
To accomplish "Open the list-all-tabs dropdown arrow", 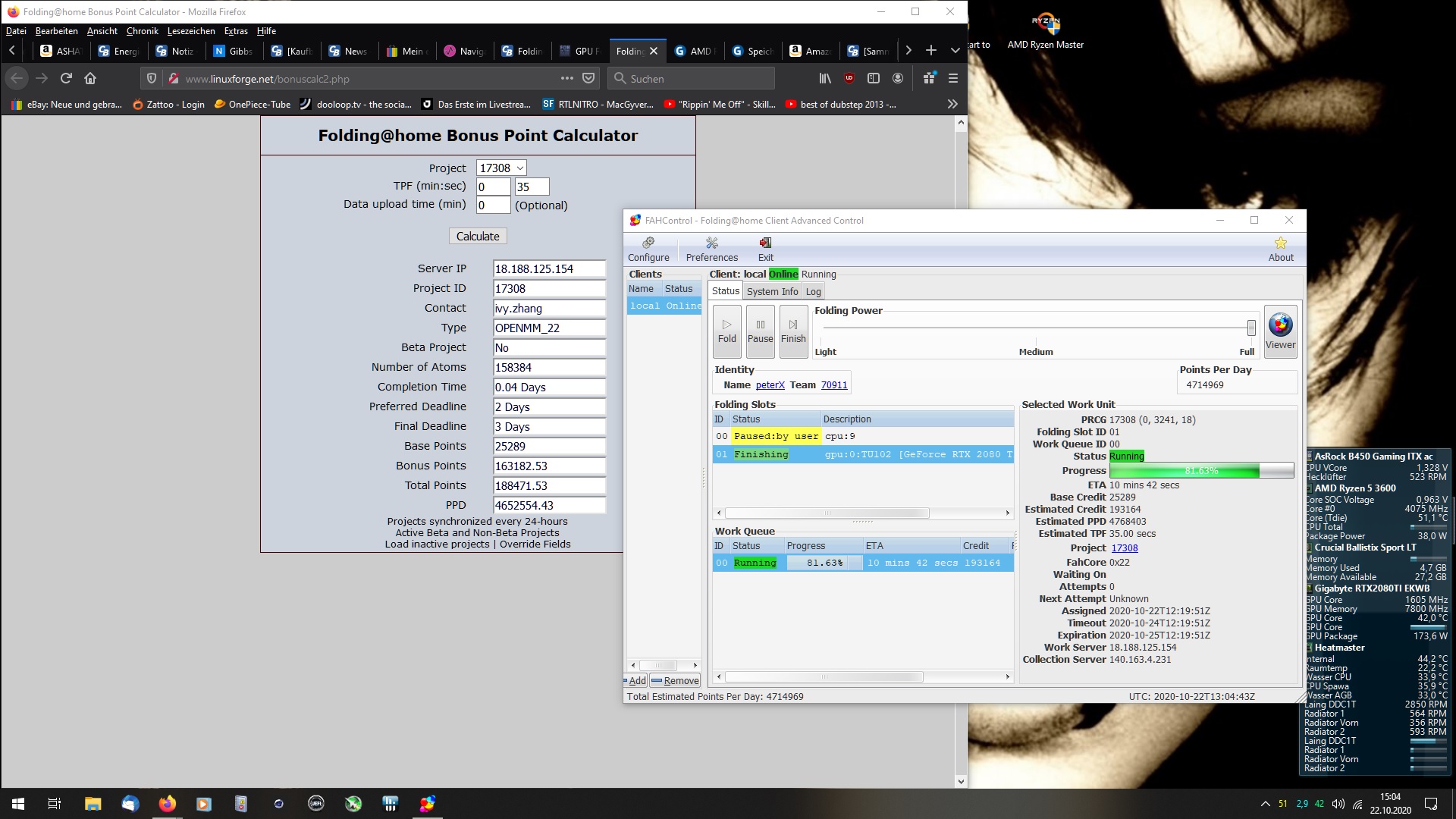I will [x=955, y=51].
